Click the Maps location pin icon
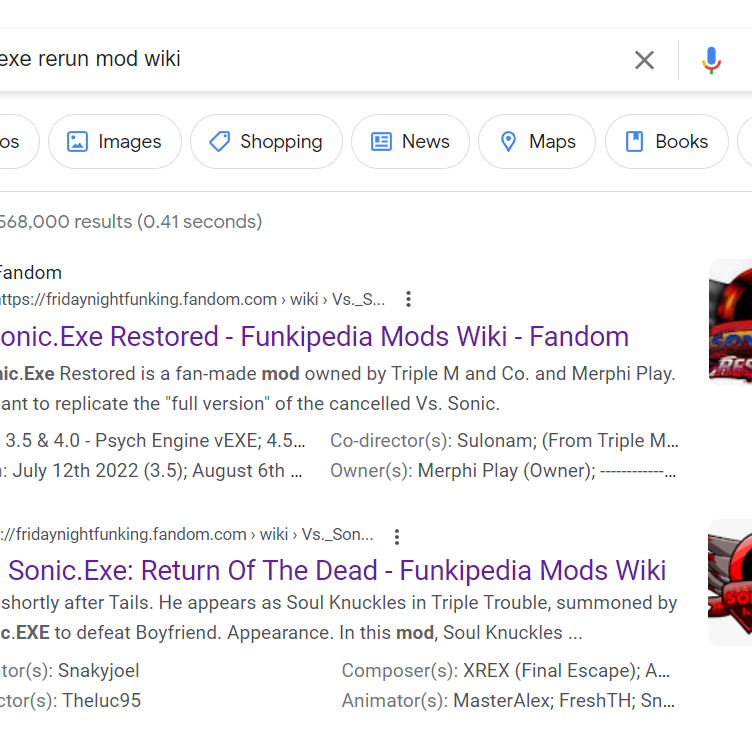The image size is (752, 752). [508, 142]
